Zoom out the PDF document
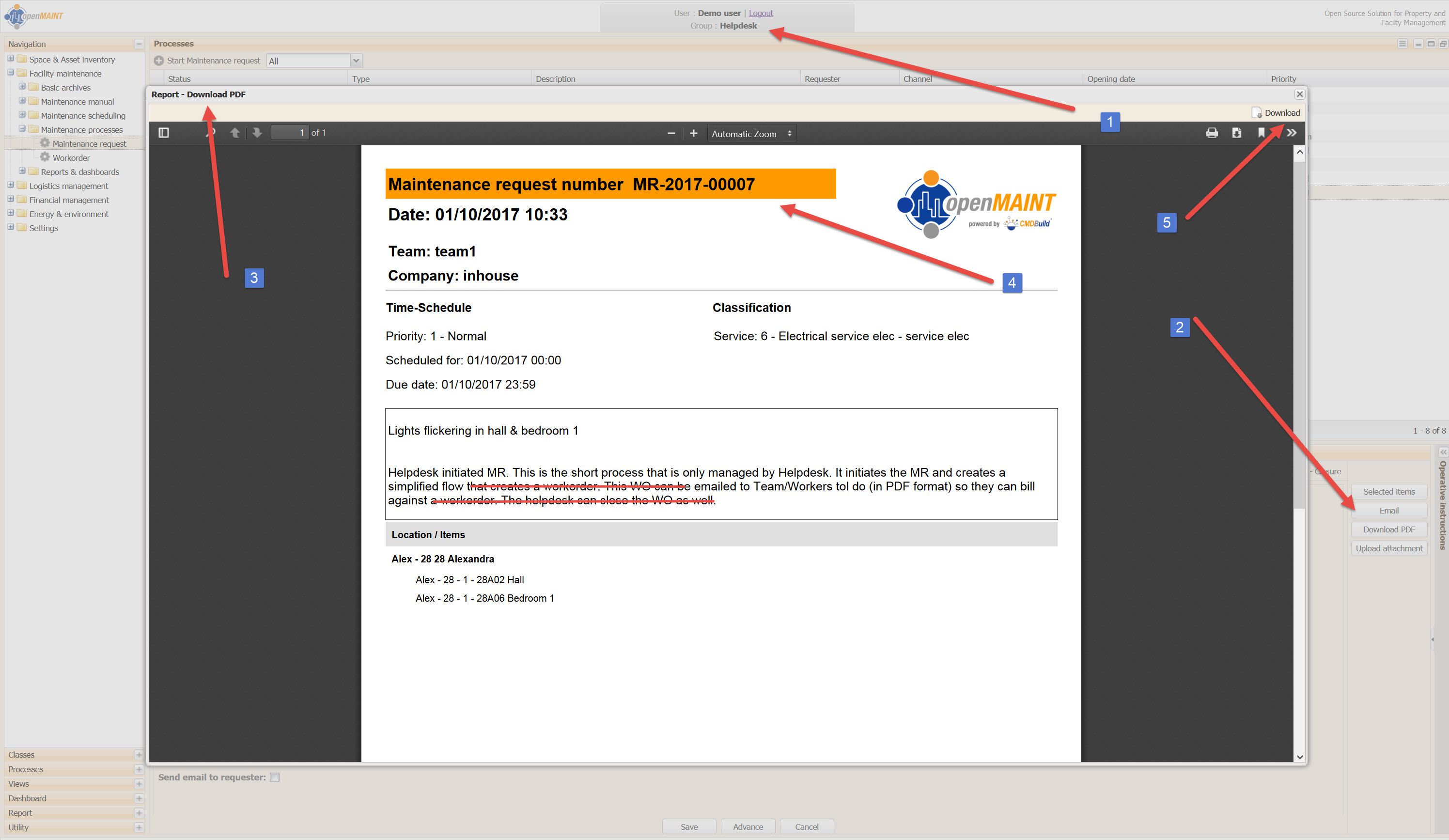This screenshot has height=840, width=1449. [670, 133]
